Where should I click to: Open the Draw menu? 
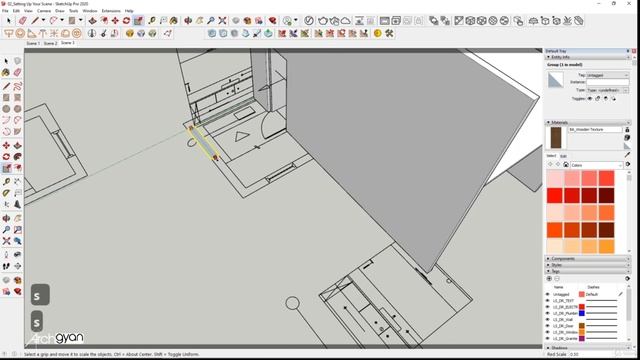click(x=60, y=11)
